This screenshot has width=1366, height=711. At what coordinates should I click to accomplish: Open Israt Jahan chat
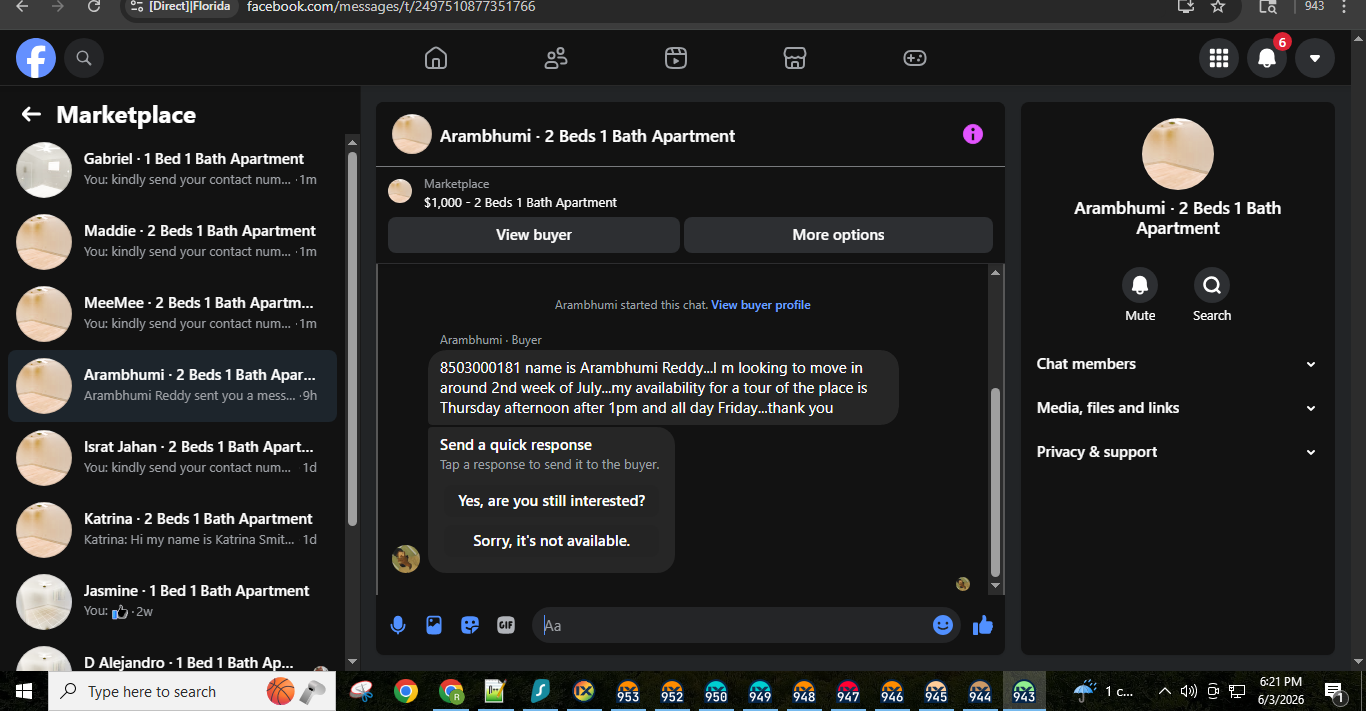pyautogui.click(x=172, y=458)
